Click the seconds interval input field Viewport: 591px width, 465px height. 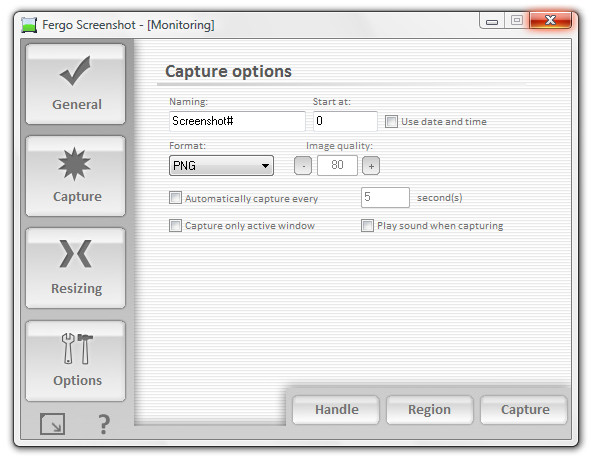click(385, 197)
